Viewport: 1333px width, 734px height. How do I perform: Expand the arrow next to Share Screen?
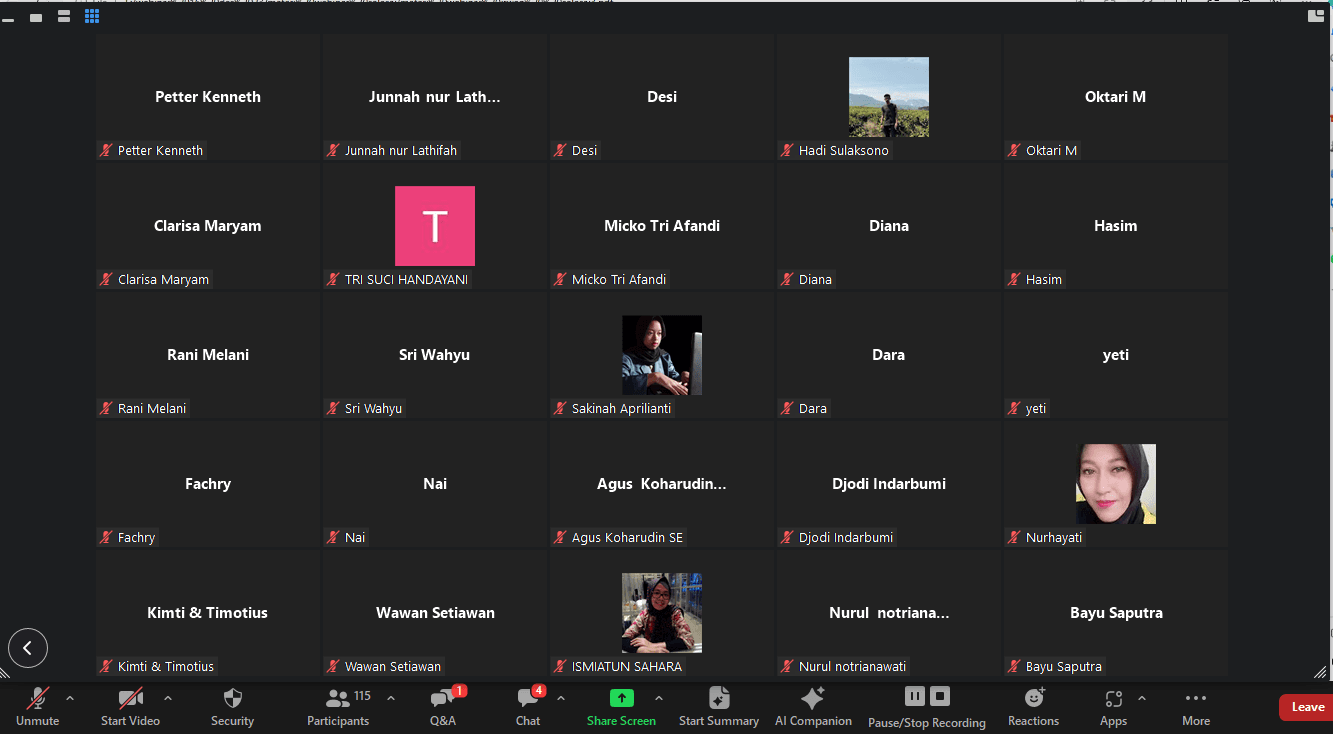[659, 698]
